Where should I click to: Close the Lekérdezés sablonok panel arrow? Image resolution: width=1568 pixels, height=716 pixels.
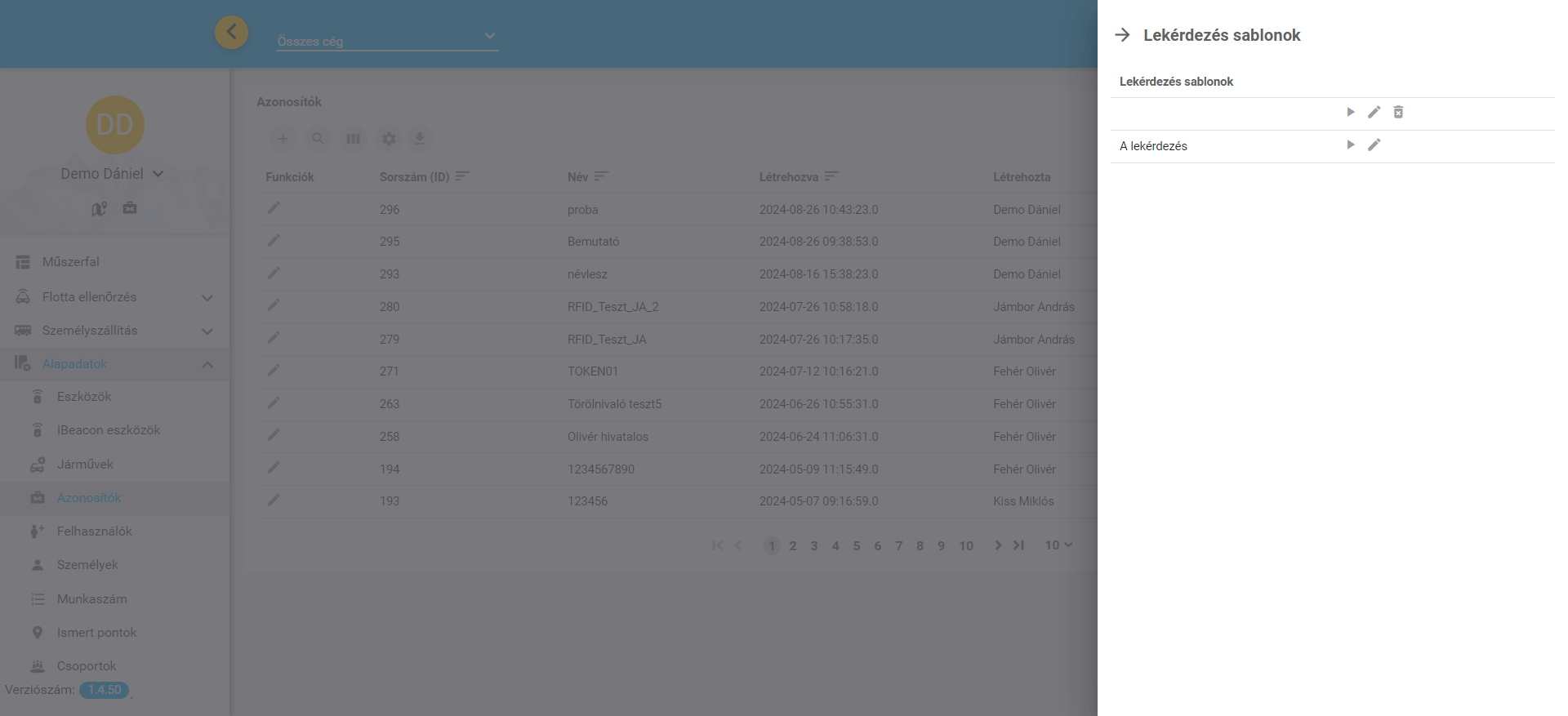click(1123, 35)
